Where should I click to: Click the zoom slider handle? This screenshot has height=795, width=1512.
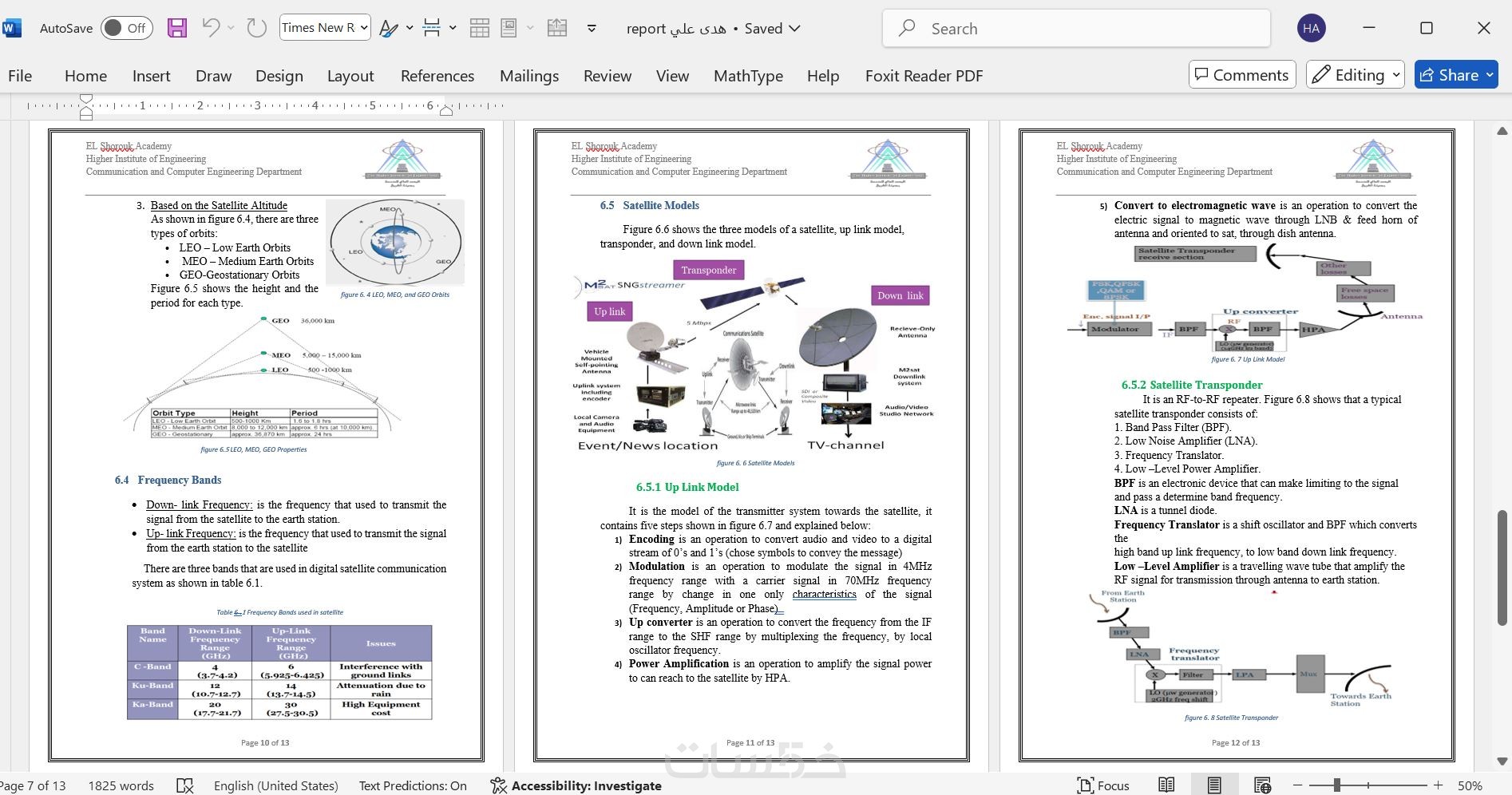pos(1337,785)
